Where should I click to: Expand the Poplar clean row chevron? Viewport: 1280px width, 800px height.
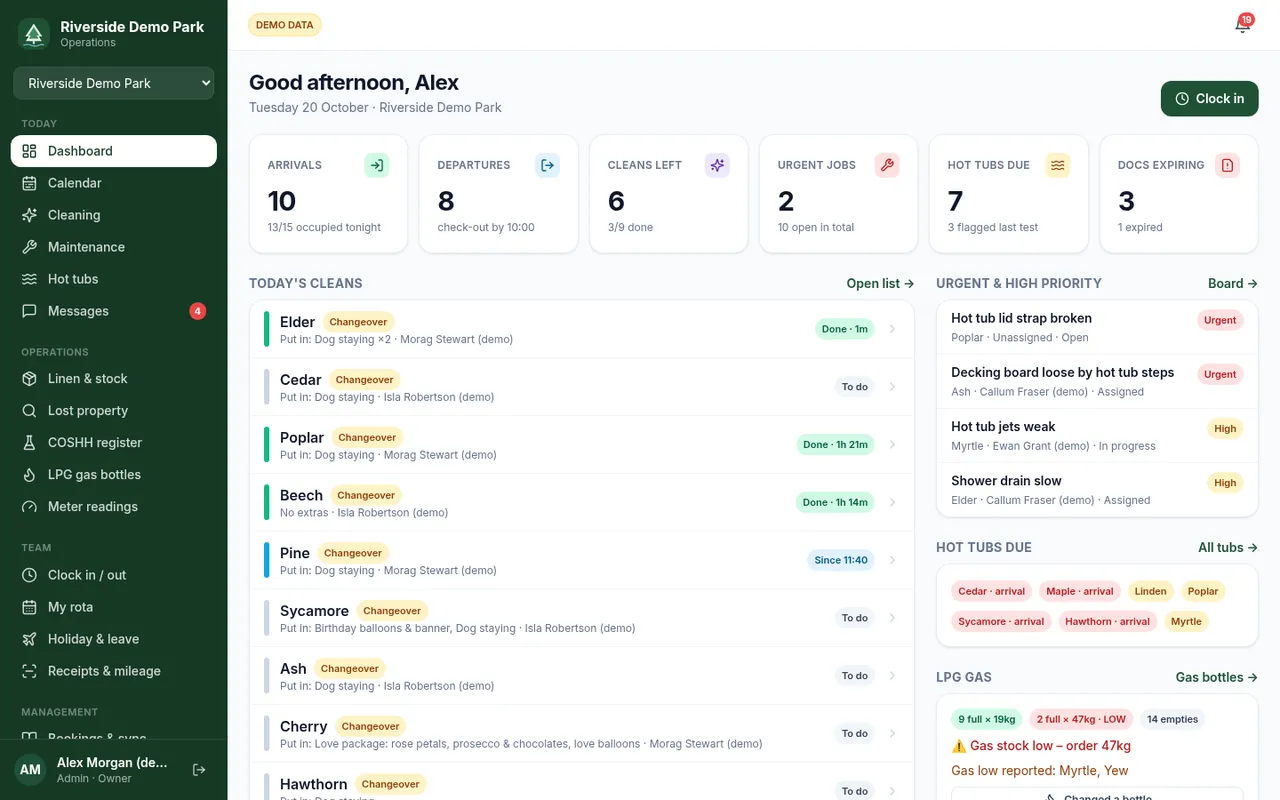893,445
